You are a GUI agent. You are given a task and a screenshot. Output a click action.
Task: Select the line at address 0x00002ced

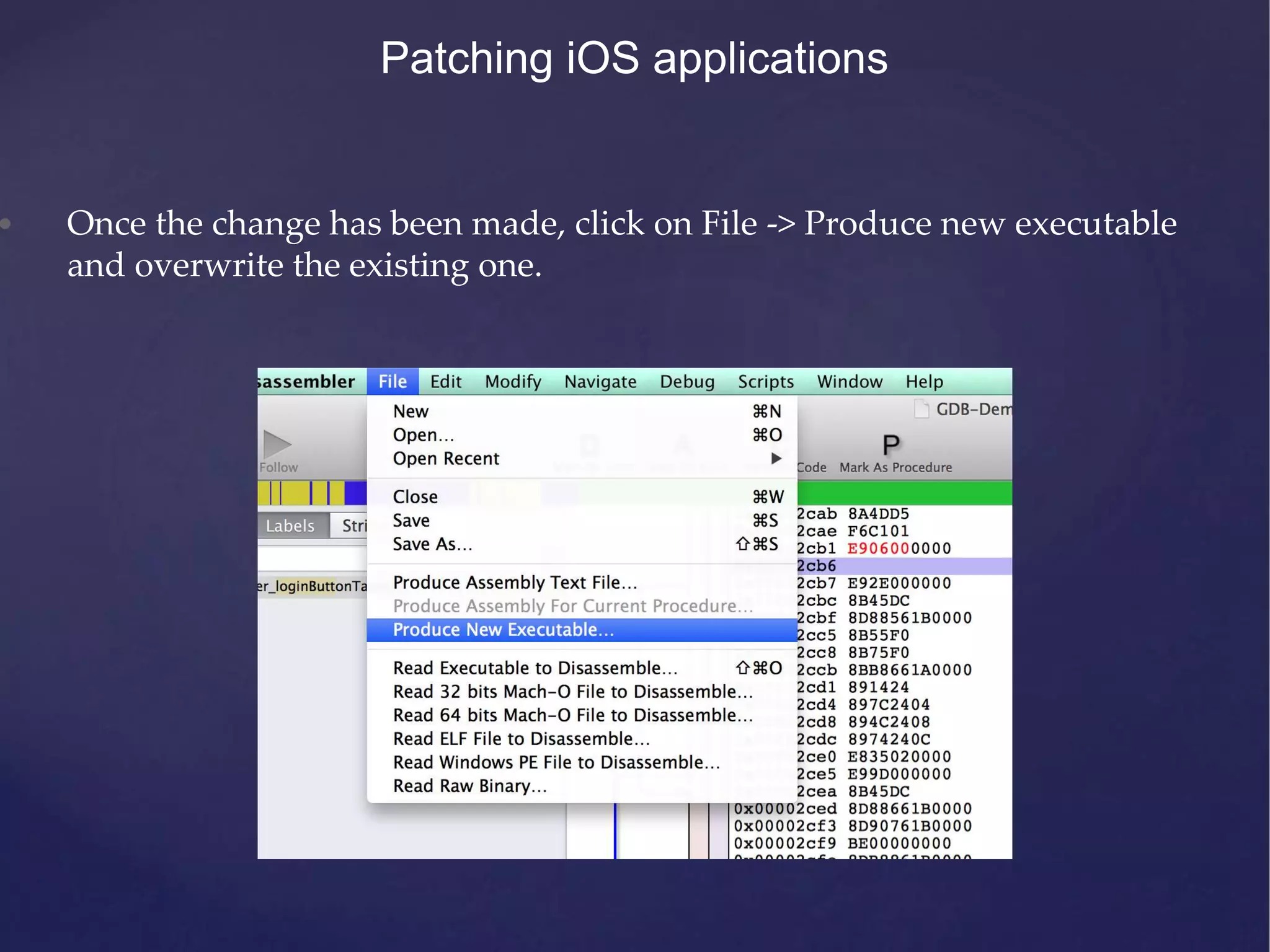(x=871, y=809)
